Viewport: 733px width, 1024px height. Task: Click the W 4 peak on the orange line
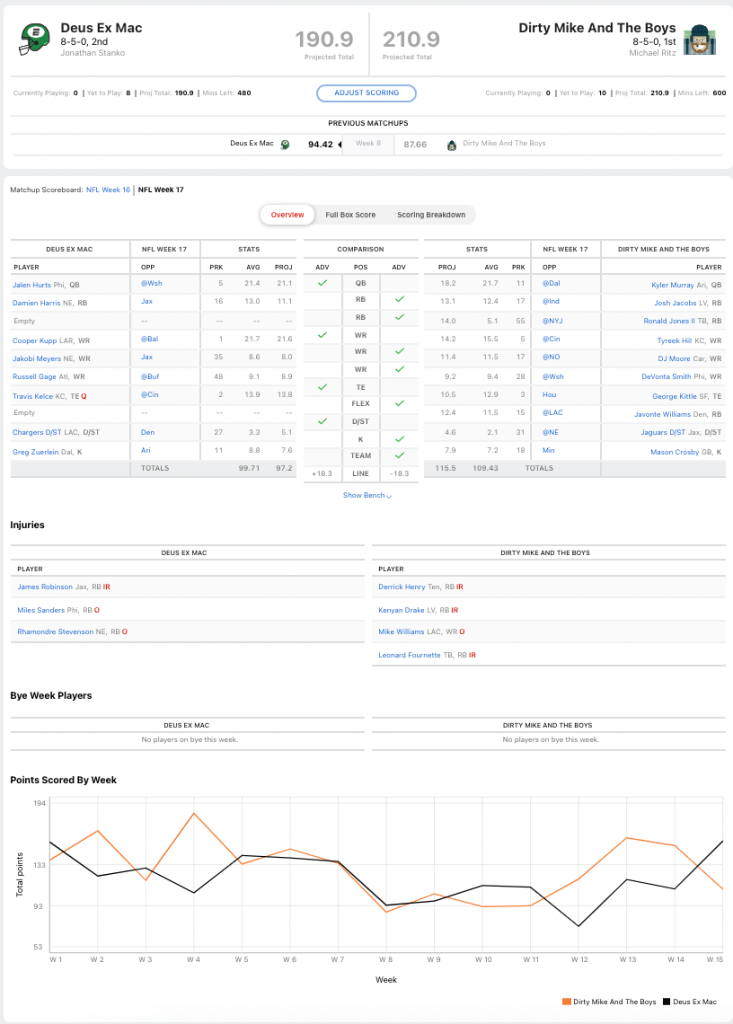(191, 813)
